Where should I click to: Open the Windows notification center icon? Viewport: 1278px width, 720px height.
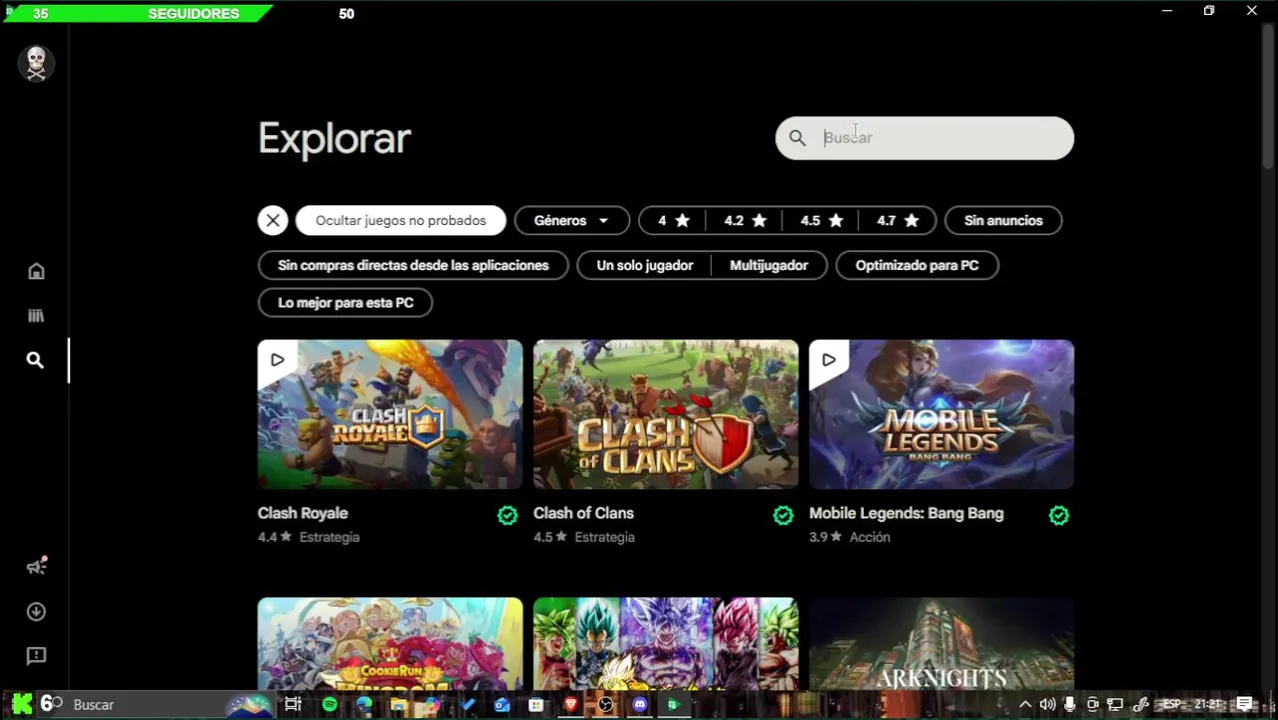coord(1245,705)
